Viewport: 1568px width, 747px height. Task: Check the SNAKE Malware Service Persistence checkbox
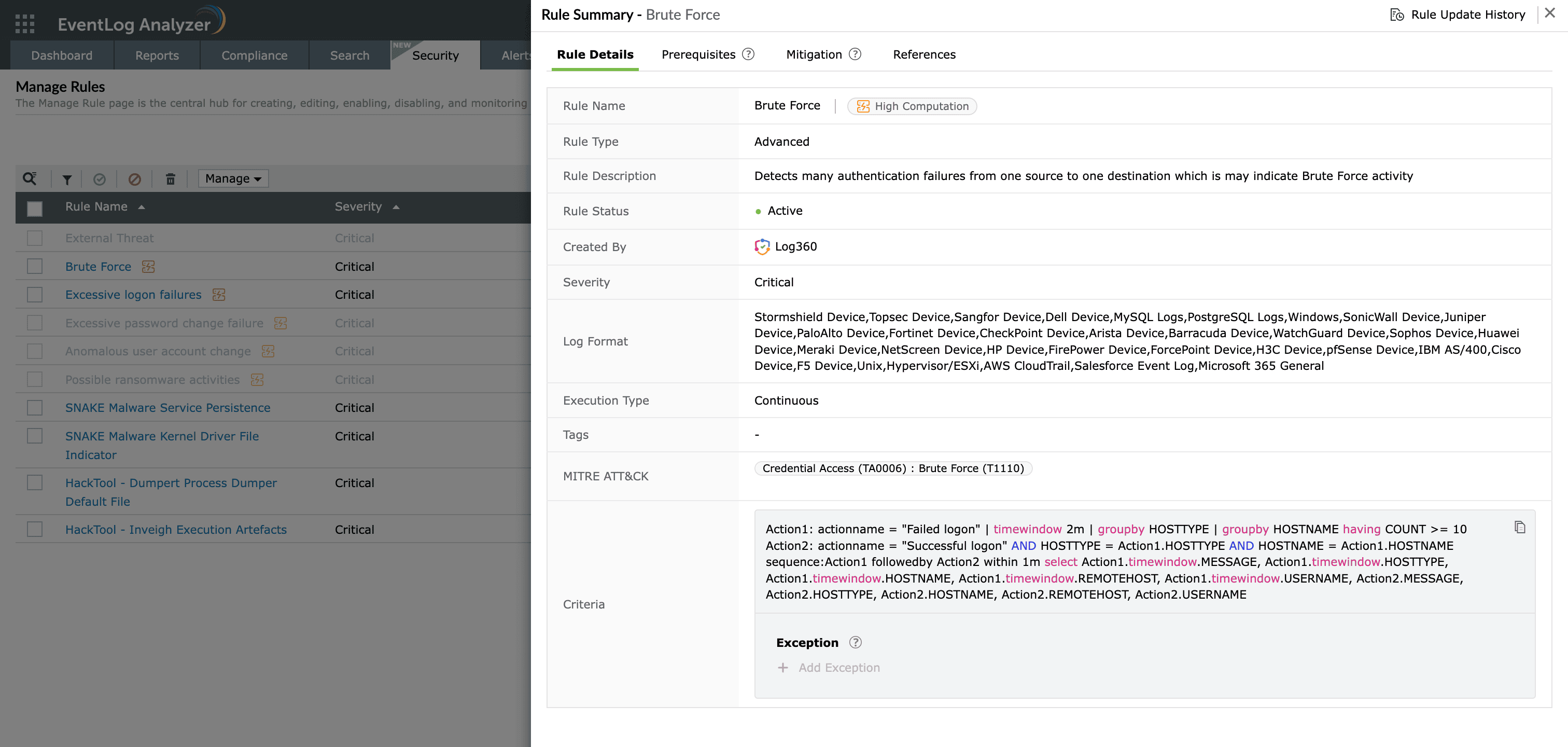[x=35, y=408]
